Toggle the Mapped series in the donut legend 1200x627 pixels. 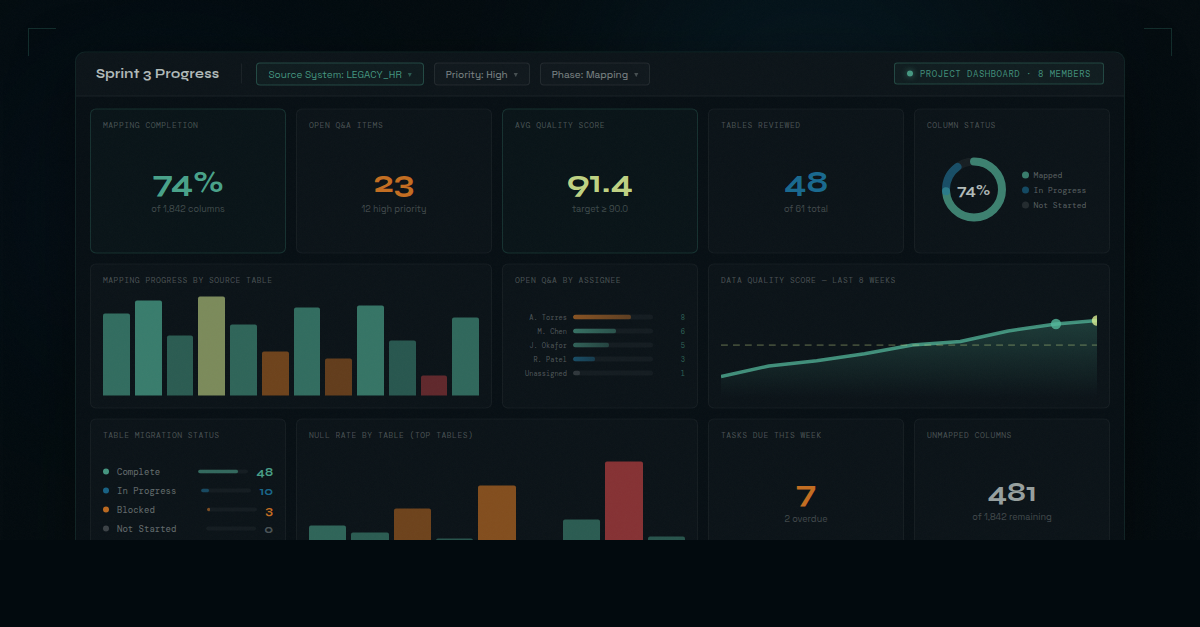(1042, 175)
